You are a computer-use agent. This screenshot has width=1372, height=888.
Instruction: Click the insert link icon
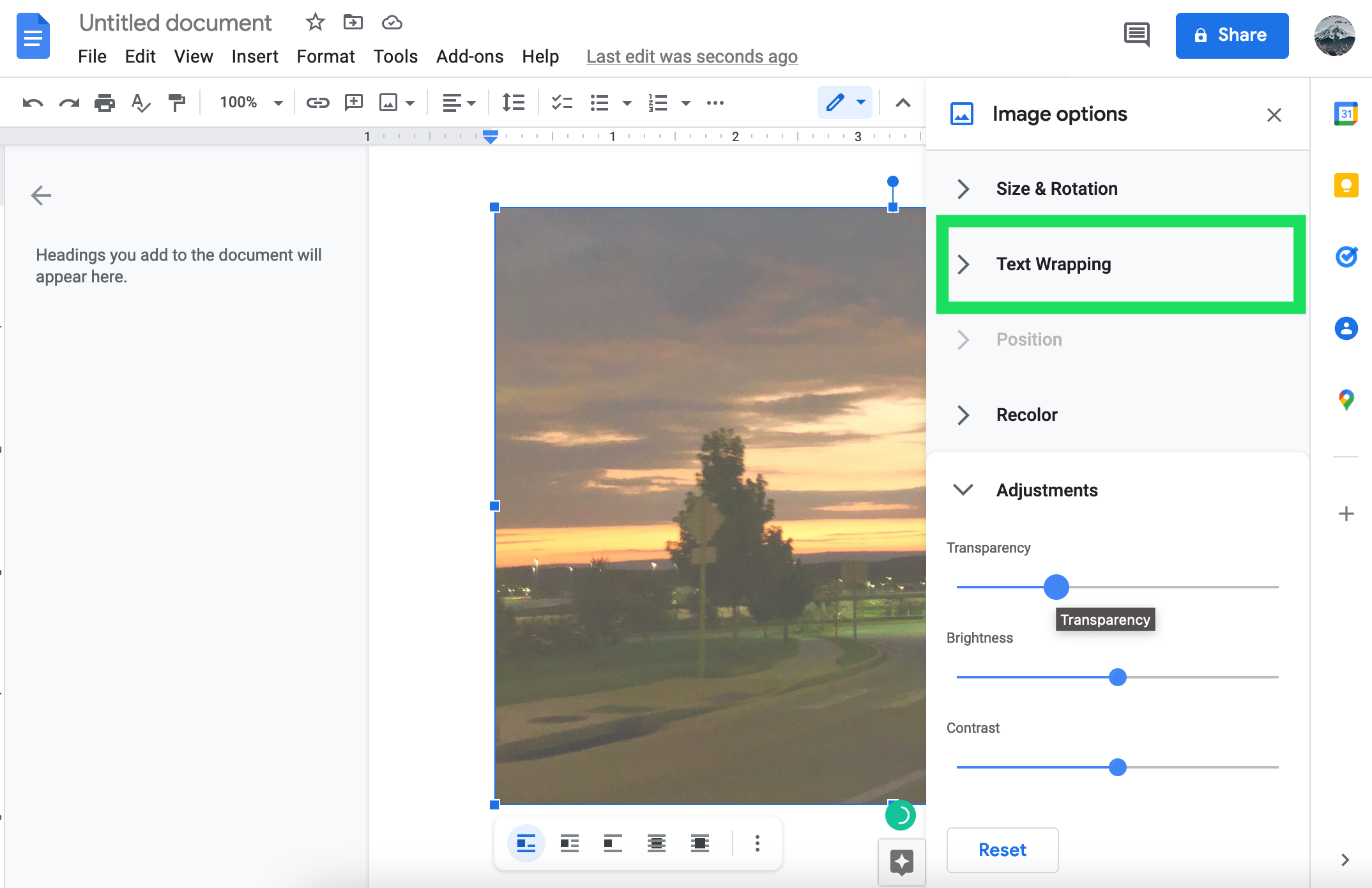pos(317,102)
